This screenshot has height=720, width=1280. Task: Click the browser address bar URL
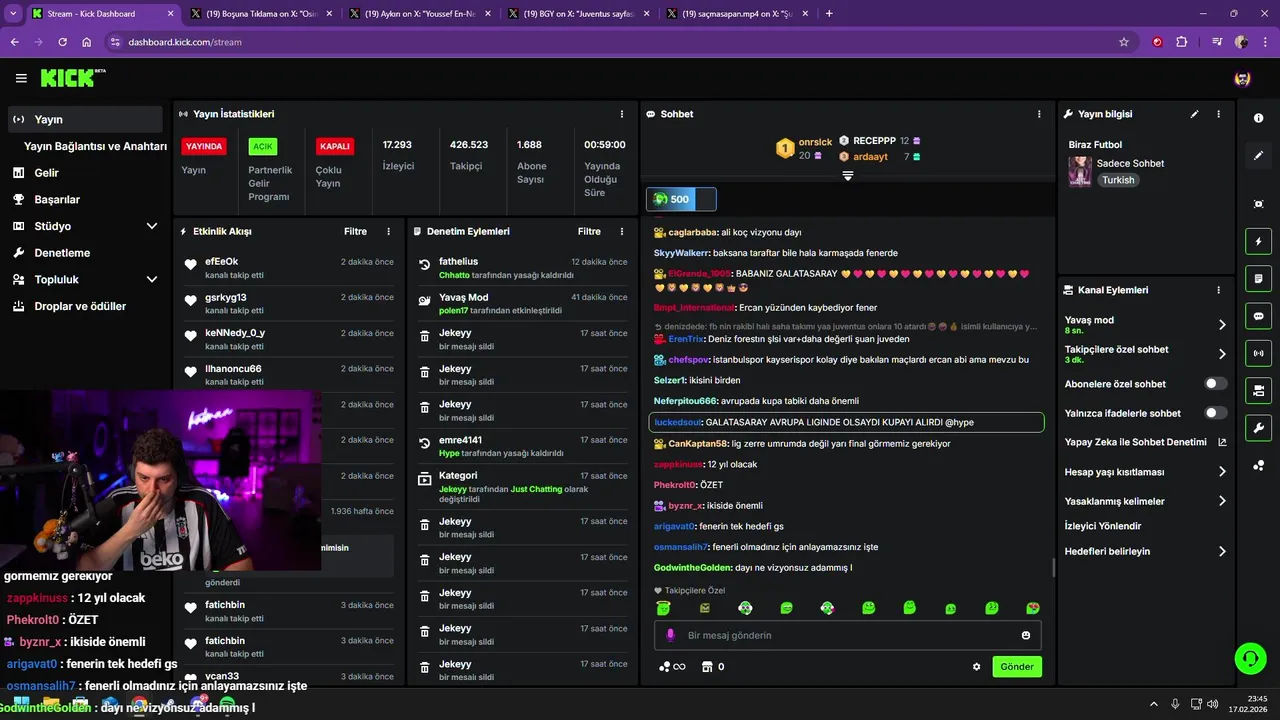pos(185,42)
